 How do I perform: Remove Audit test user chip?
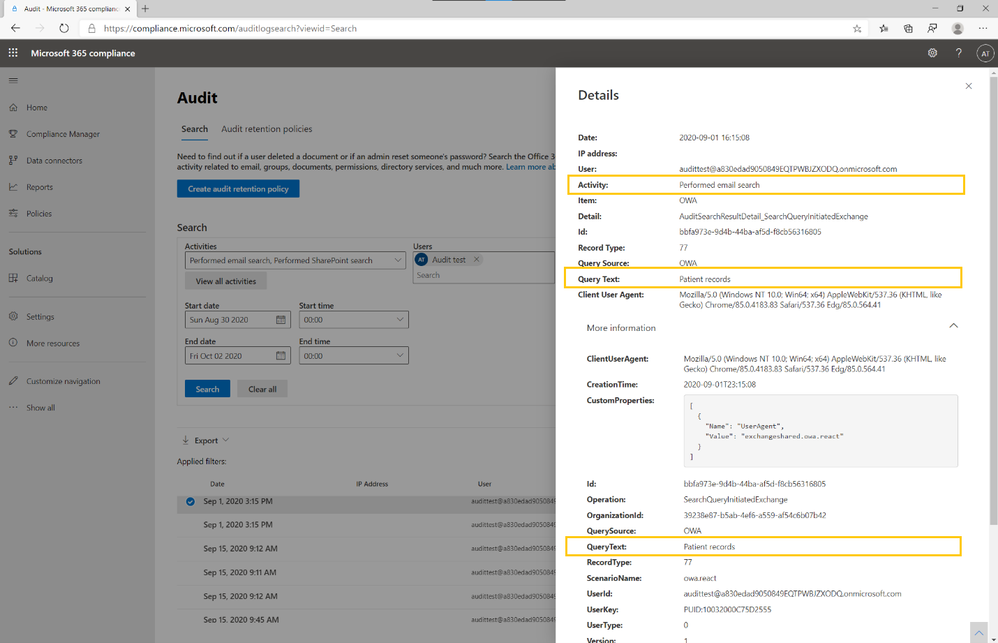tap(476, 260)
